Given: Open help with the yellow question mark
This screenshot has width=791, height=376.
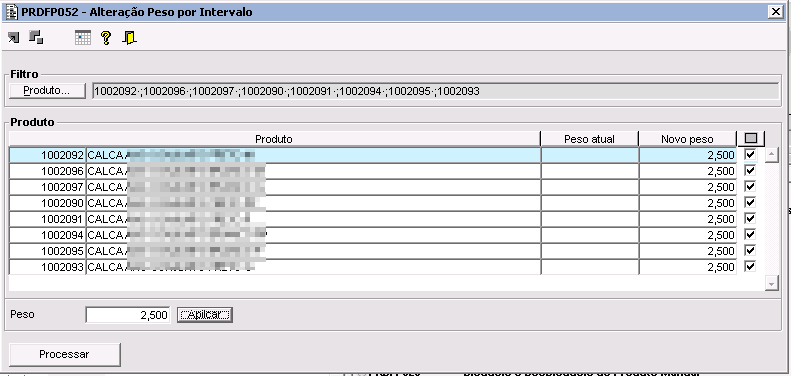Looking at the screenshot, I should [x=105, y=38].
